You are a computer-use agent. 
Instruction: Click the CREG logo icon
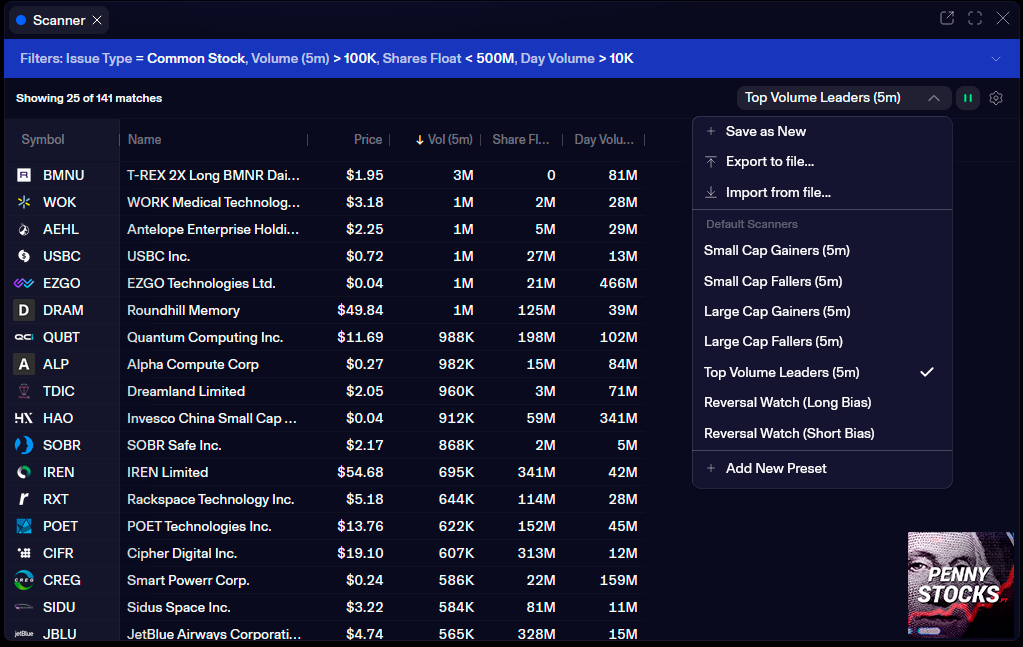pos(23,580)
